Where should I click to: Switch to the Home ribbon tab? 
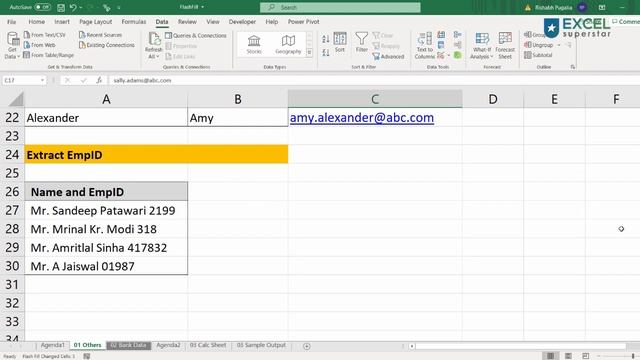(36, 22)
